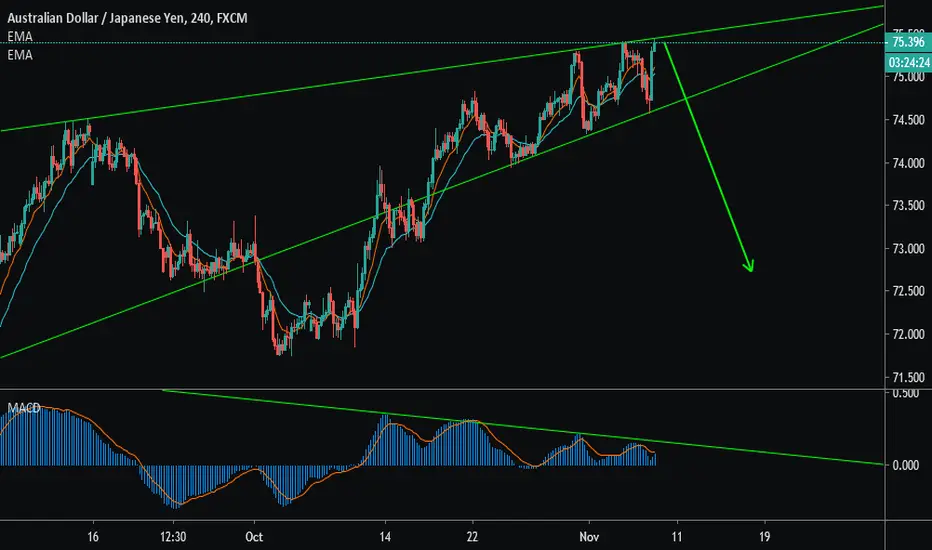Click the Australian Dollar / Japanese Yen chart title
The image size is (932, 550).
click(127, 18)
